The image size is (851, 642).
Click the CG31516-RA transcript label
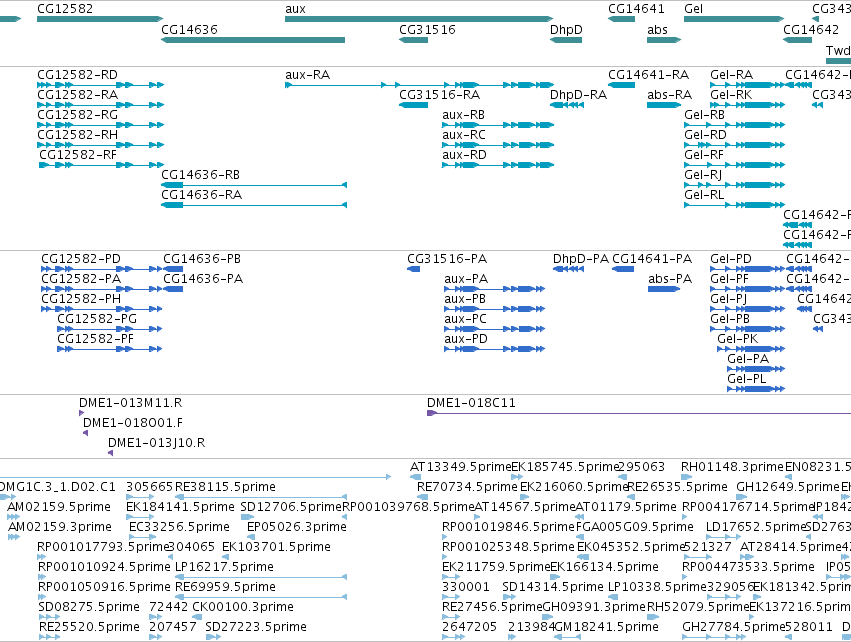[x=440, y=94]
